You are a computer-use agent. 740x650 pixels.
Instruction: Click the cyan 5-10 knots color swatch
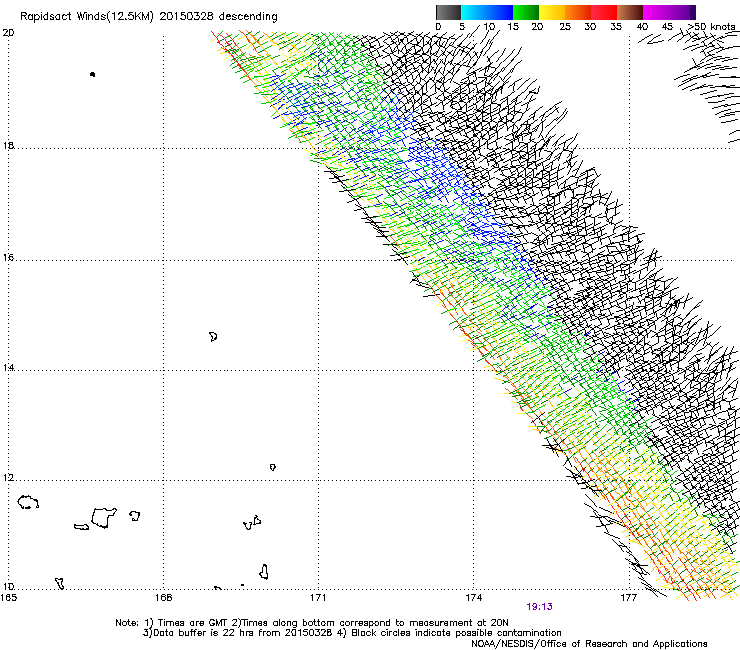(x=474, y=12)
